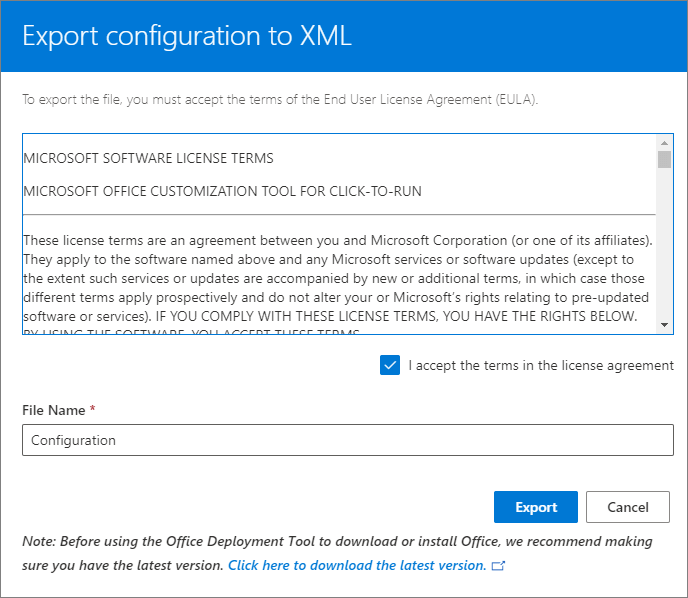
Task: Click inside the license agreement paragraph
Action: coord(335,278)
